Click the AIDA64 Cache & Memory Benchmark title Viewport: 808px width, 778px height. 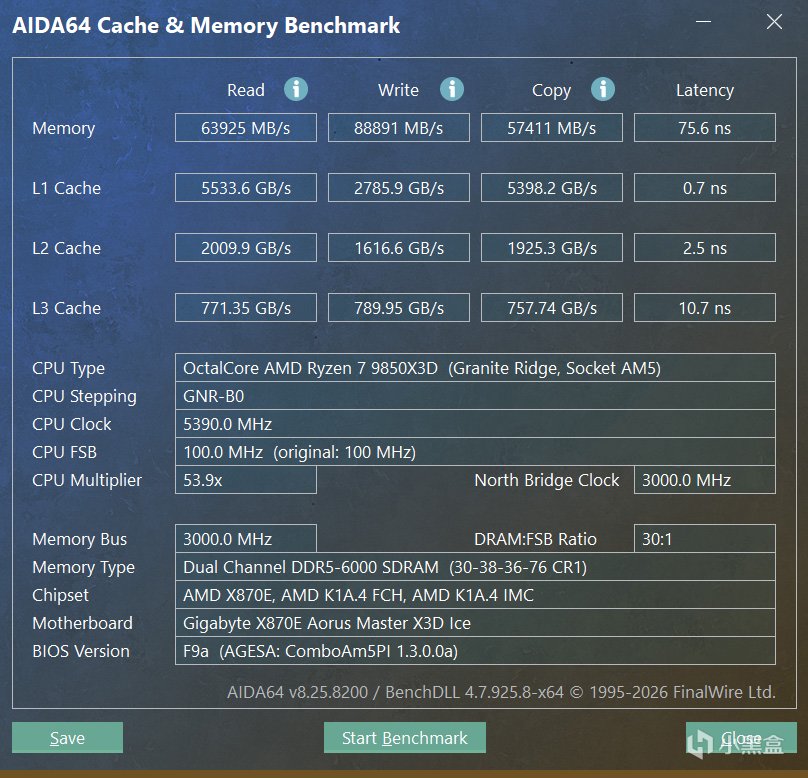click(x=206, y=25)
